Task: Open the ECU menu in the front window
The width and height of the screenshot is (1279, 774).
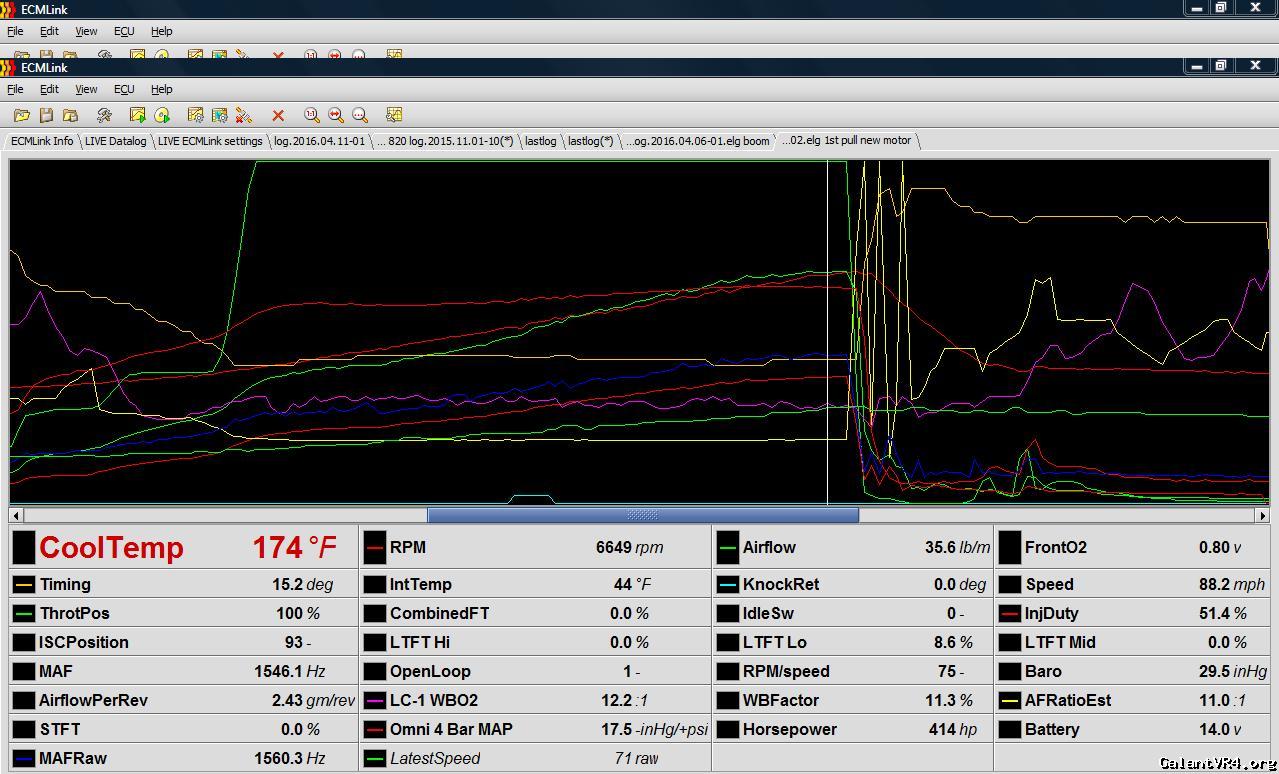Action: (x=124, y=89)
